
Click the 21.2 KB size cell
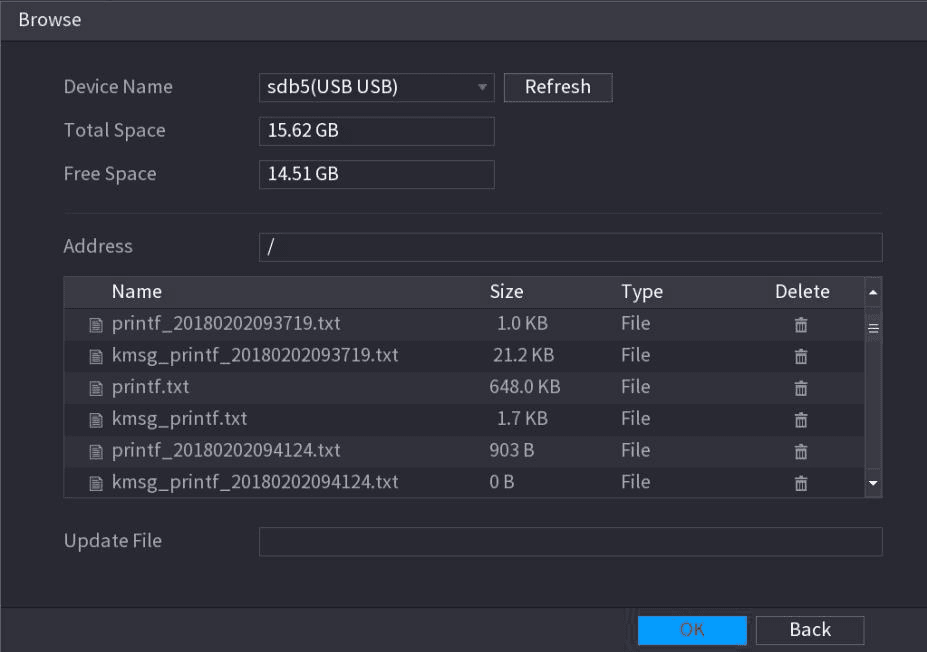(x=523, y=355)
